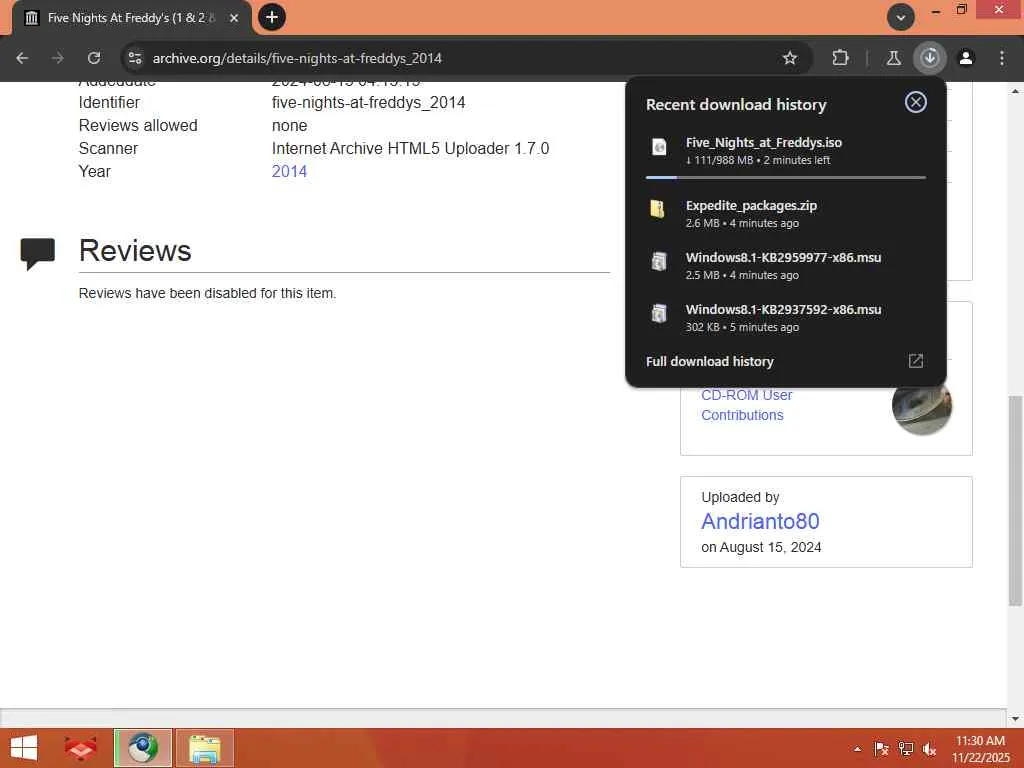Open the Windows Start button
The height and width of the screenshot is (768, 1024).
[24, 748]
